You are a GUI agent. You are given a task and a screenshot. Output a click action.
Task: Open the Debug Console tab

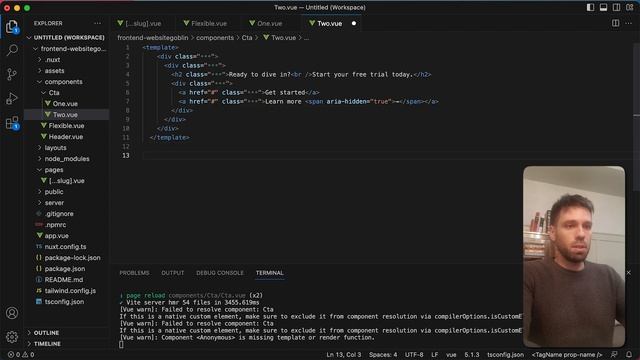220,273
